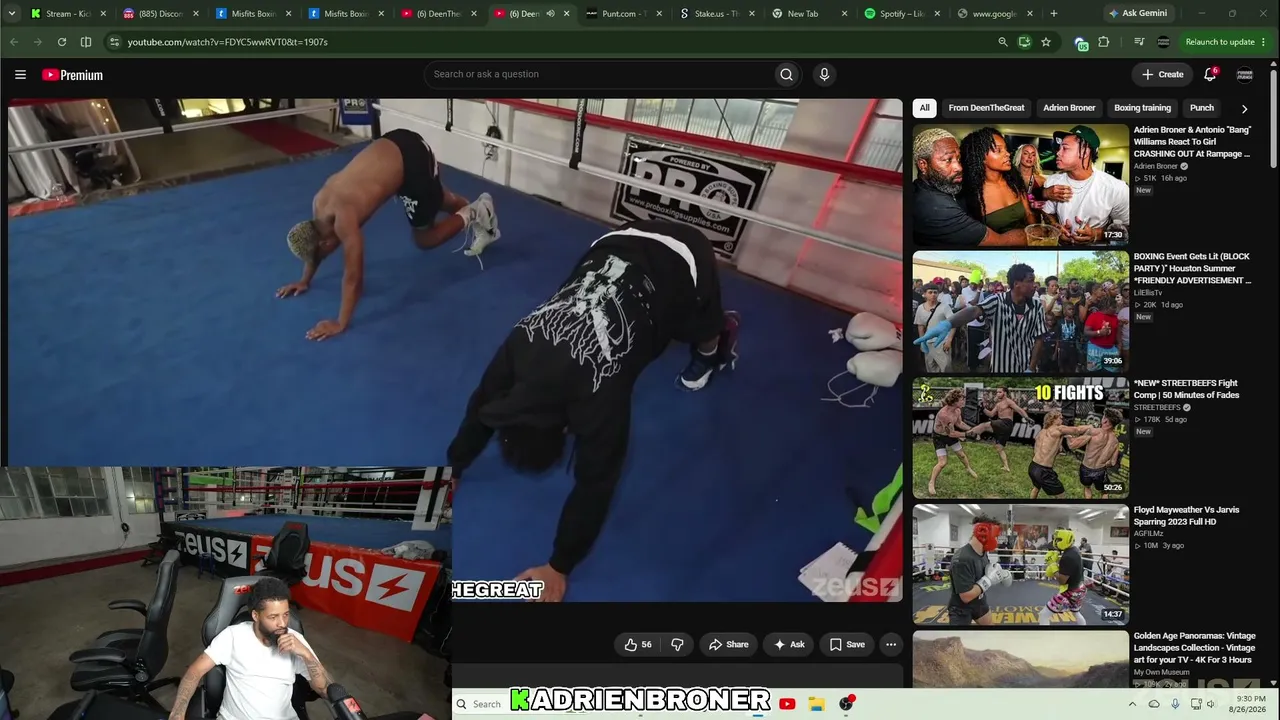Focus the YouTube search box
The image size is (1280, 720).
[598, 74]
